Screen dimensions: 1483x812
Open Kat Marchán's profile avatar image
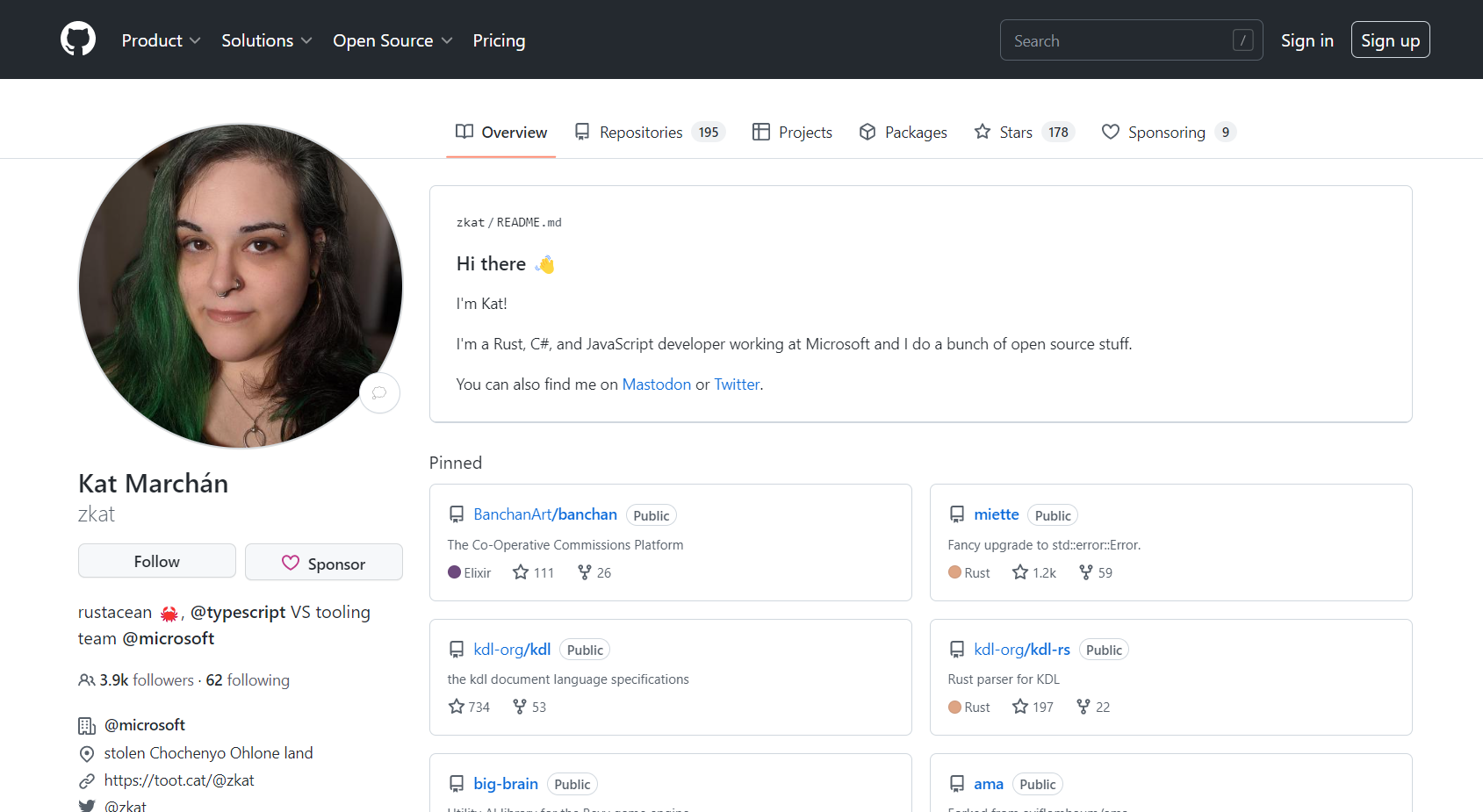point(241,286)
